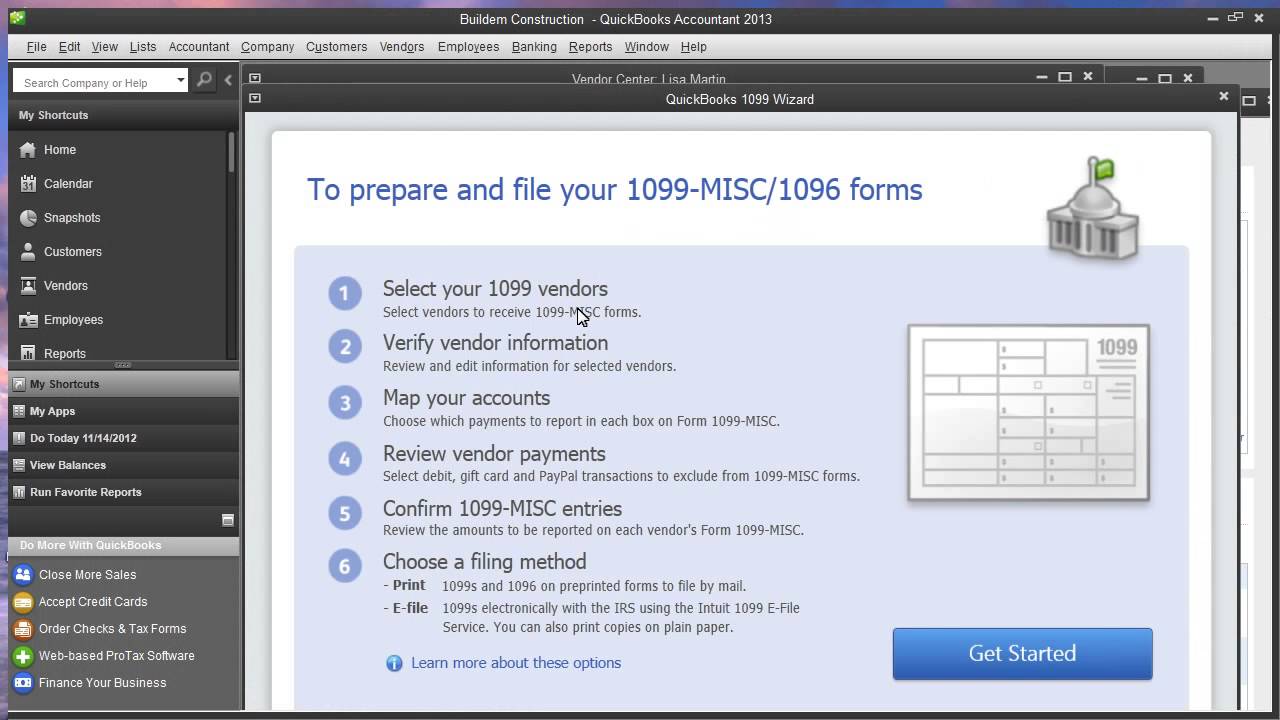Image resolution: width=1280 pixels, height=720 pixels.
Task: Click in the Search Company or Help field
Action: pos(93,82)
